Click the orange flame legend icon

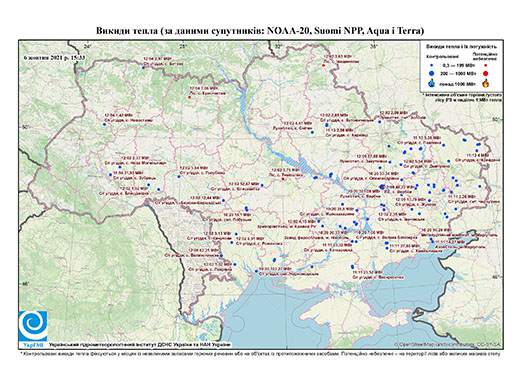(x=486, y=83)
